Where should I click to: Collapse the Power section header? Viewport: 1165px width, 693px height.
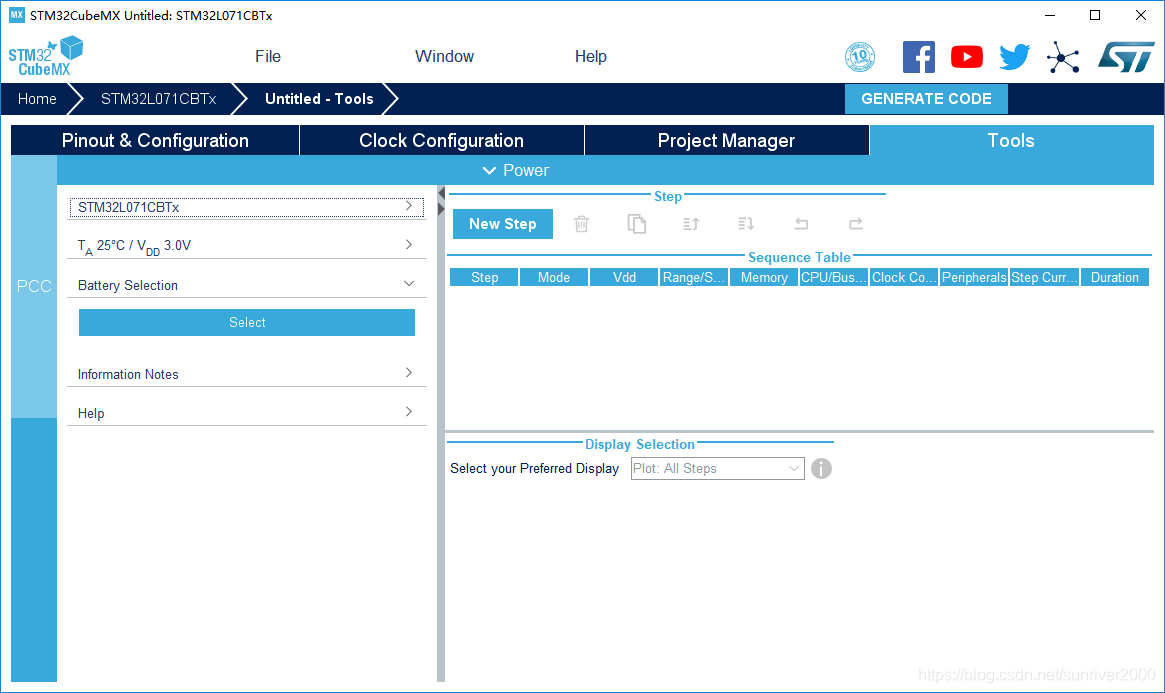coord(516,170)
